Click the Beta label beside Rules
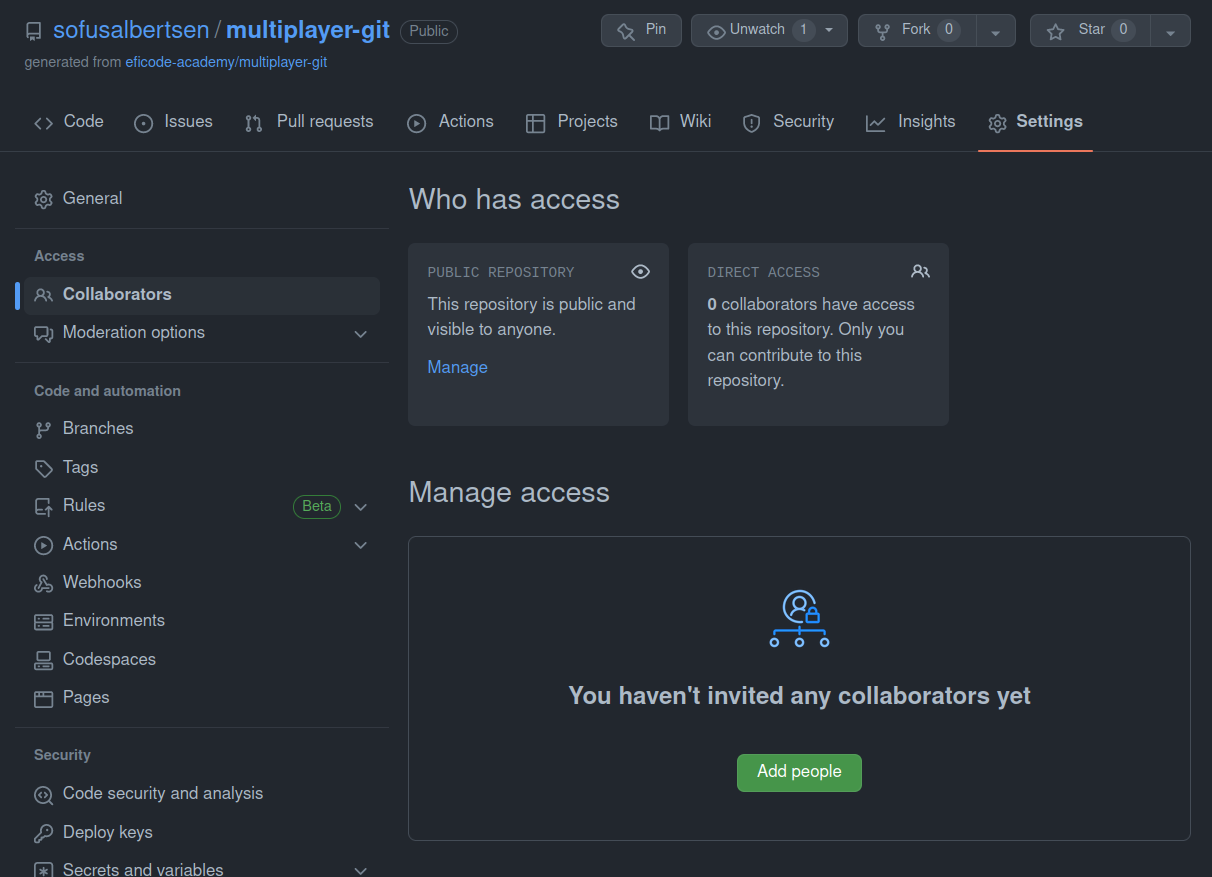This screenshot has width=1212, height=877. pos(317,506)
